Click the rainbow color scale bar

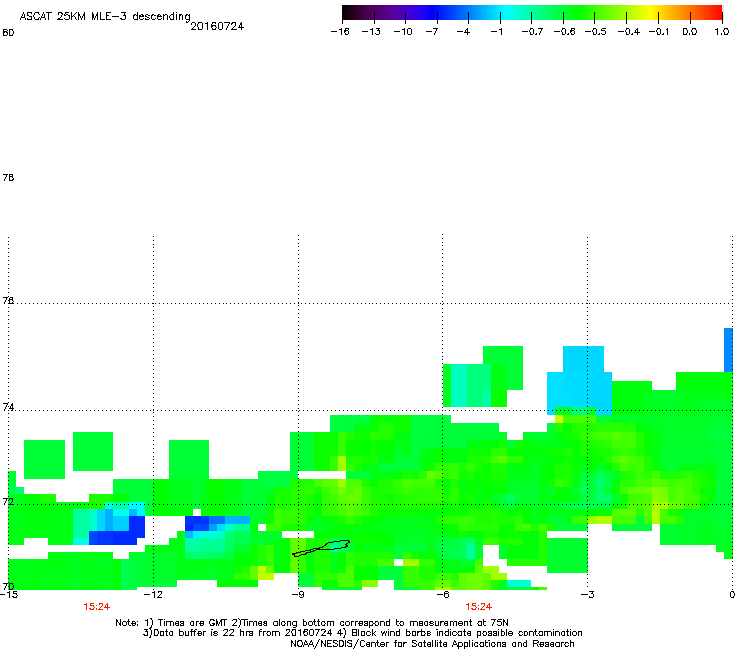pyautogui.click(x=532, y=12)
